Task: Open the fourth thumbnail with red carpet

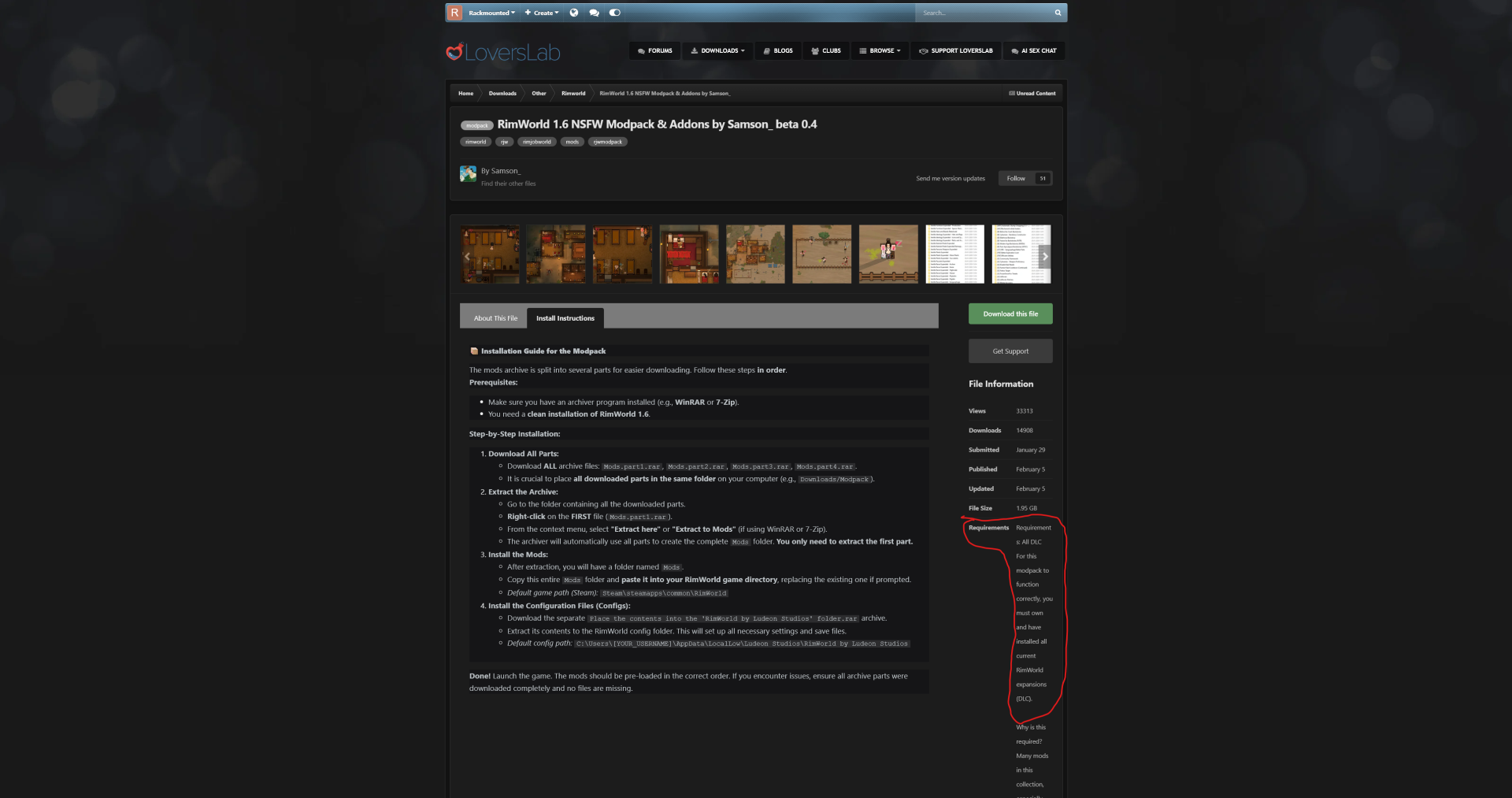Action: [x=689, y=254]
